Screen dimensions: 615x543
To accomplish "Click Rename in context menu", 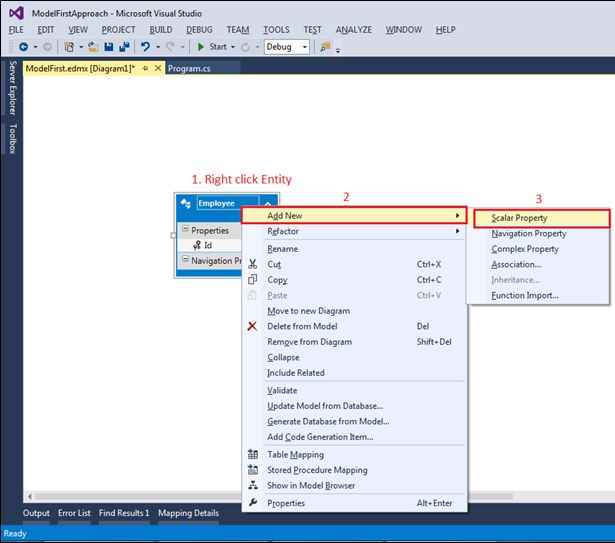I will (355, 249).
